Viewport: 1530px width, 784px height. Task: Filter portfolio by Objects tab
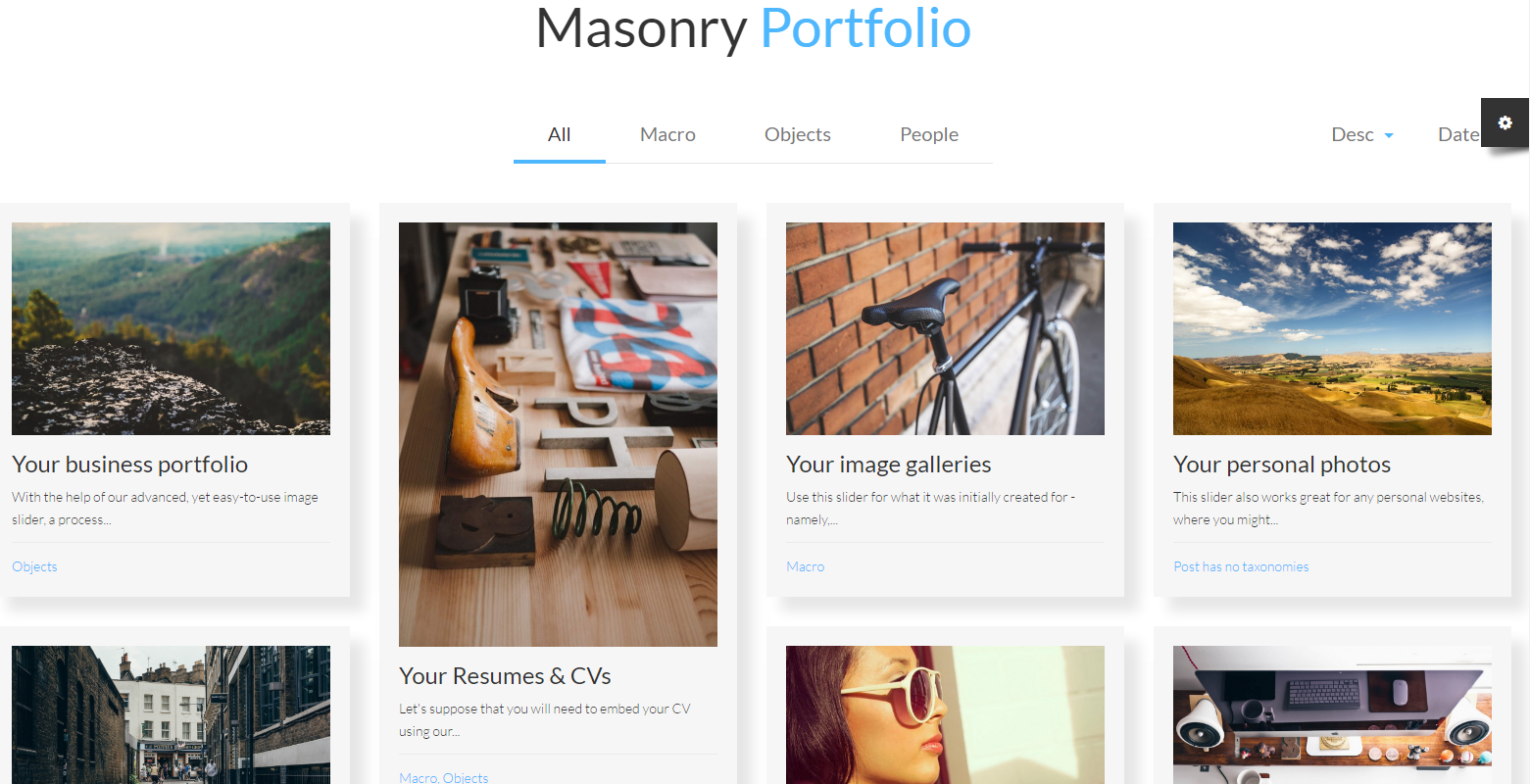click(798, 135)
